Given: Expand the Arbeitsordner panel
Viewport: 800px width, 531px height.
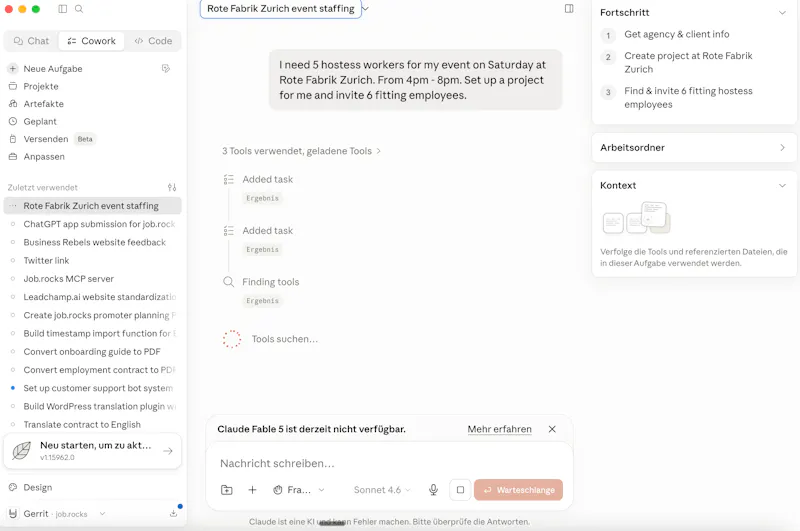Looking at the screenshot, I should (694, 147).
